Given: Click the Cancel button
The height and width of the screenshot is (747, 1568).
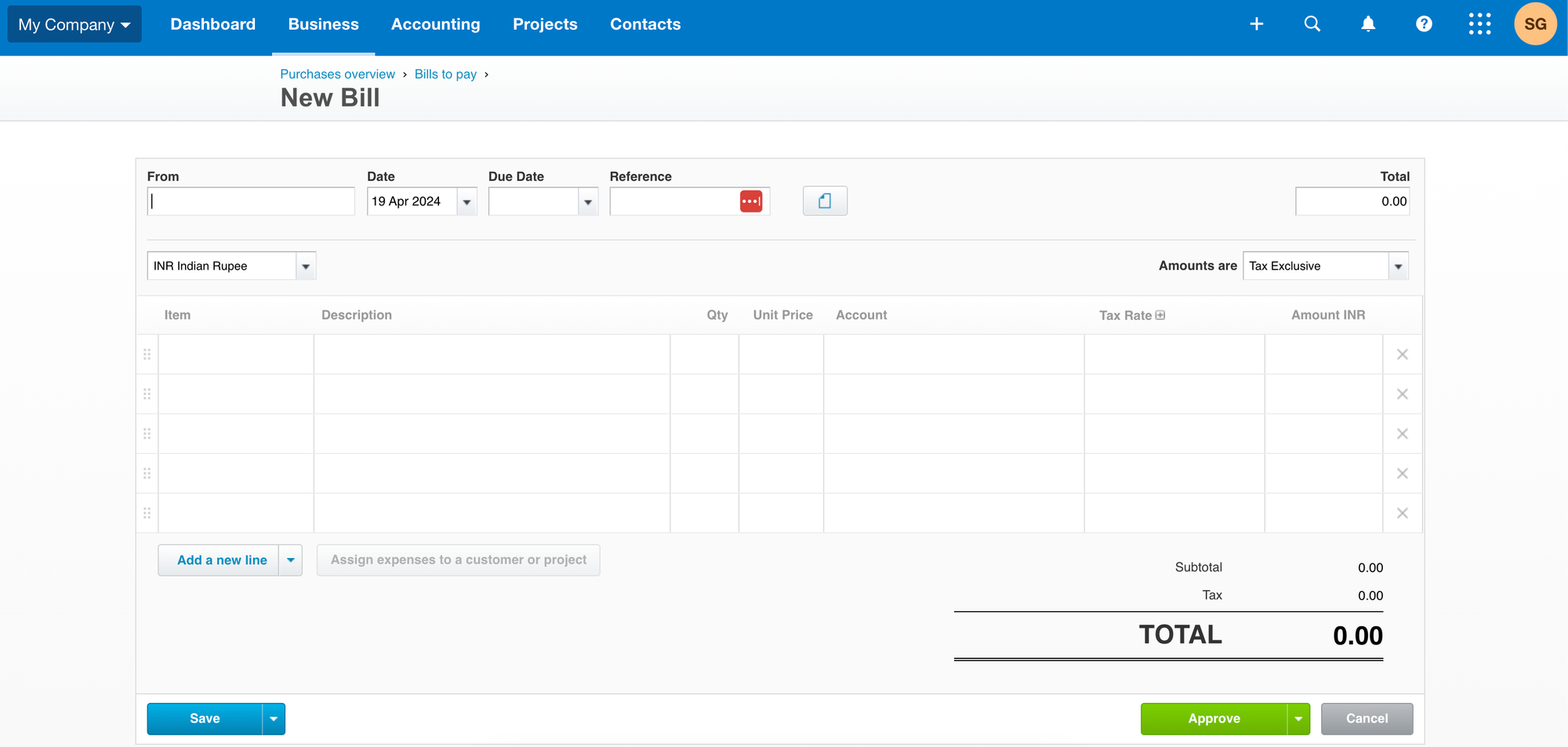Looking at the screenshot, I should click(1367, 719).
